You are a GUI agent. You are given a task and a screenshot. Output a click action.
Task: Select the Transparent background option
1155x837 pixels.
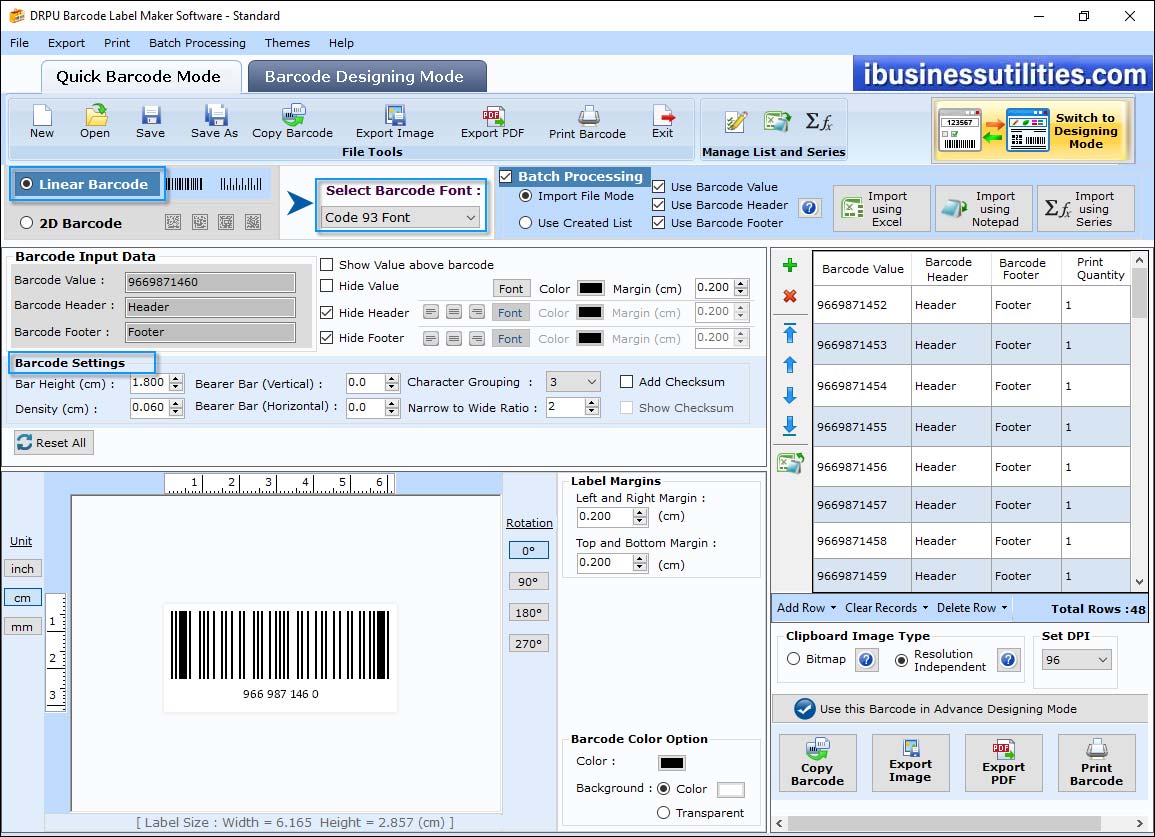coord(663,813)
